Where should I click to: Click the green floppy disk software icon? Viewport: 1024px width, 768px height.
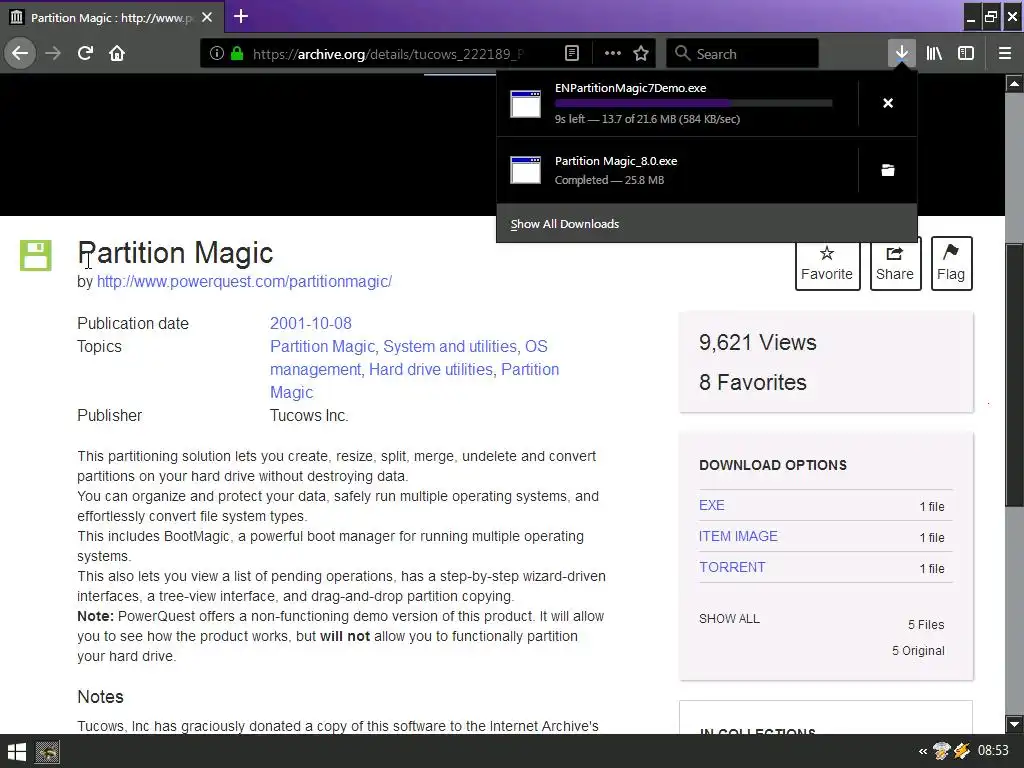pos(35,255)
